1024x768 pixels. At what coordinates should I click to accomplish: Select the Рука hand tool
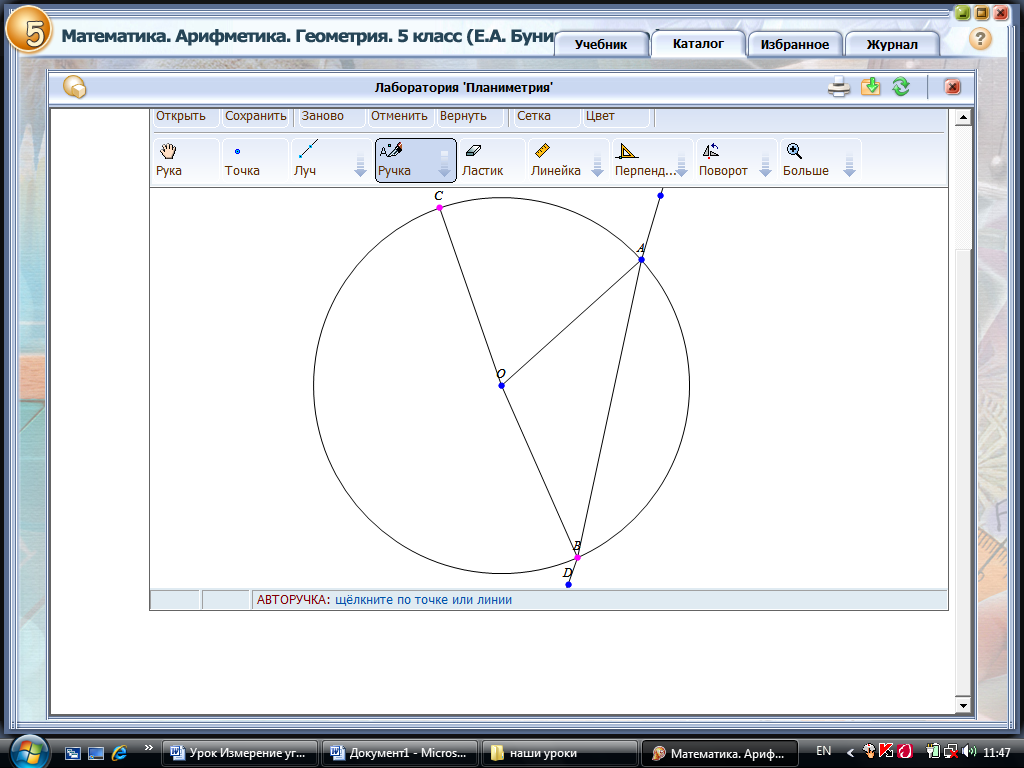(x=185, y=160)
